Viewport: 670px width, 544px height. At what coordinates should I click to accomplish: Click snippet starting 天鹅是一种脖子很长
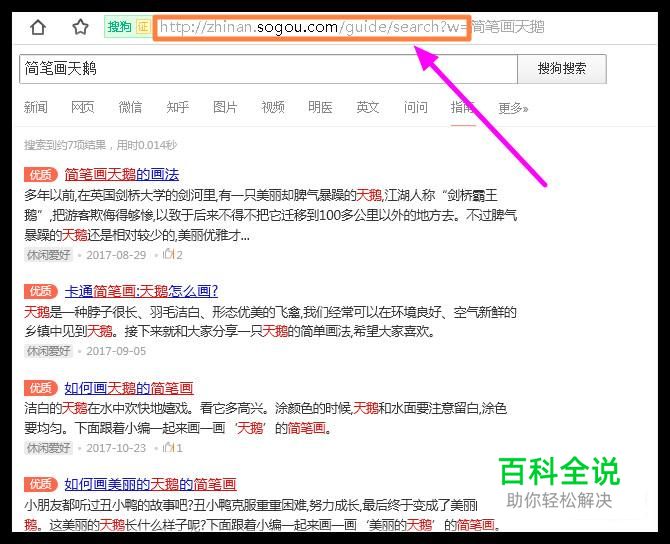pyautogui.click(x=270, y=321)
